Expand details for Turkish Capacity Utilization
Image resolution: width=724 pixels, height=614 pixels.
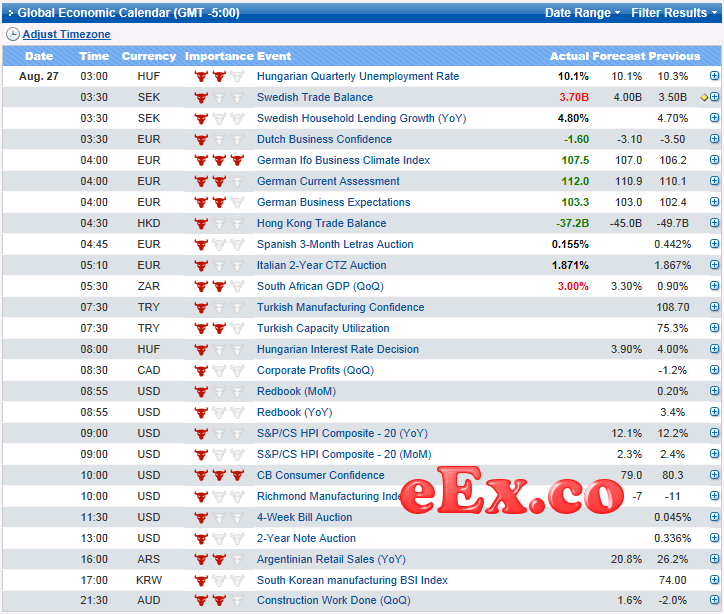coord(714,328)
